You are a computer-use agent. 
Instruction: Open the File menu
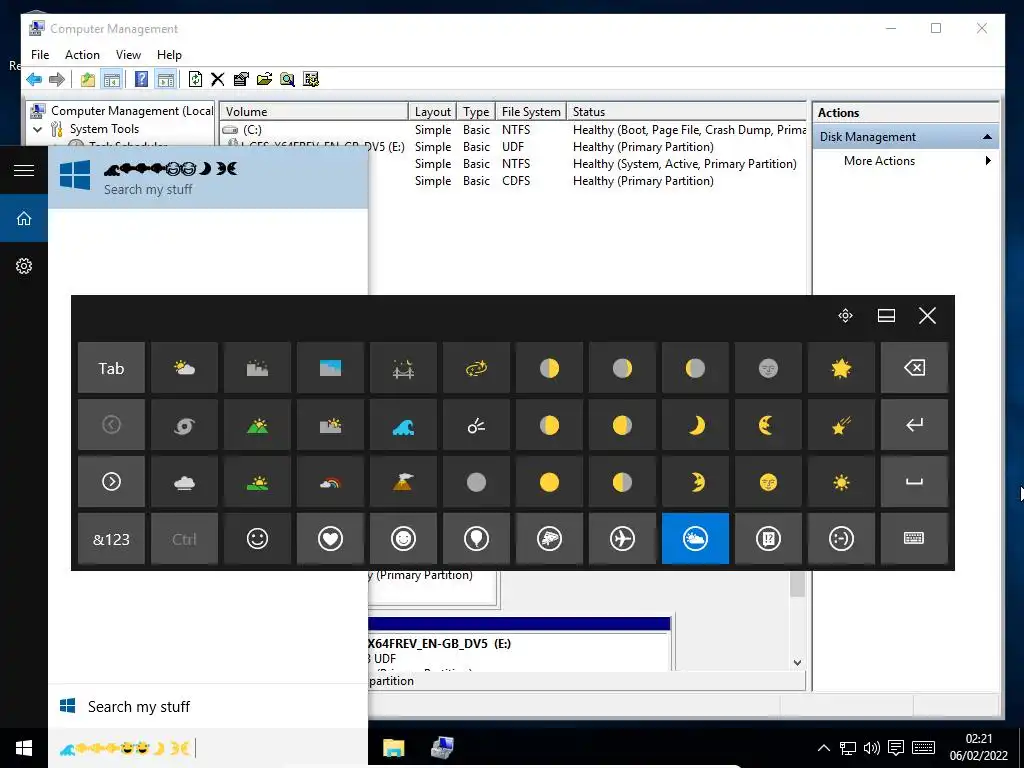(40, 55)
